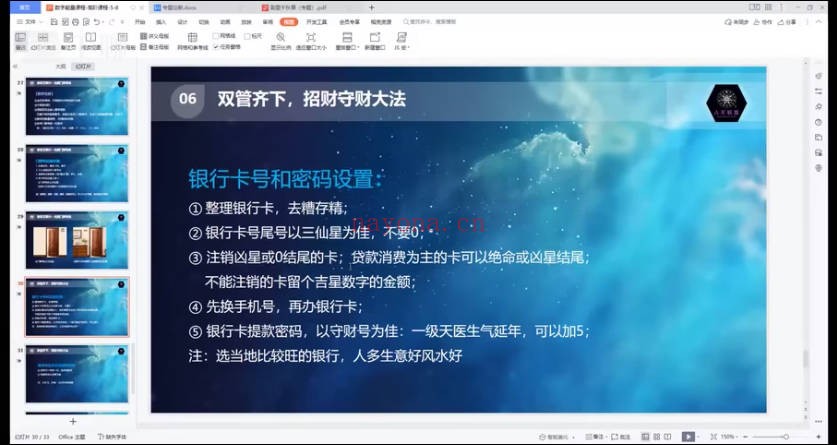Open the Developer Tools (开发工具) tab

click(317, 22)
